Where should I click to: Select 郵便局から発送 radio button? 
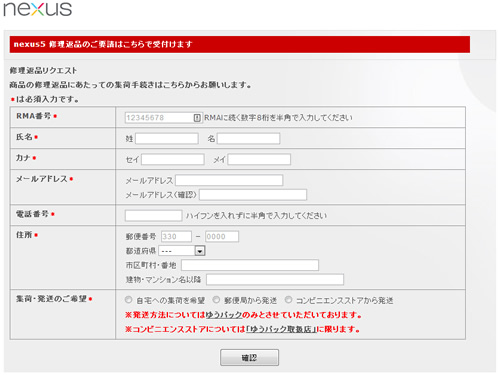pyautogui.click(x=216, y=300)
